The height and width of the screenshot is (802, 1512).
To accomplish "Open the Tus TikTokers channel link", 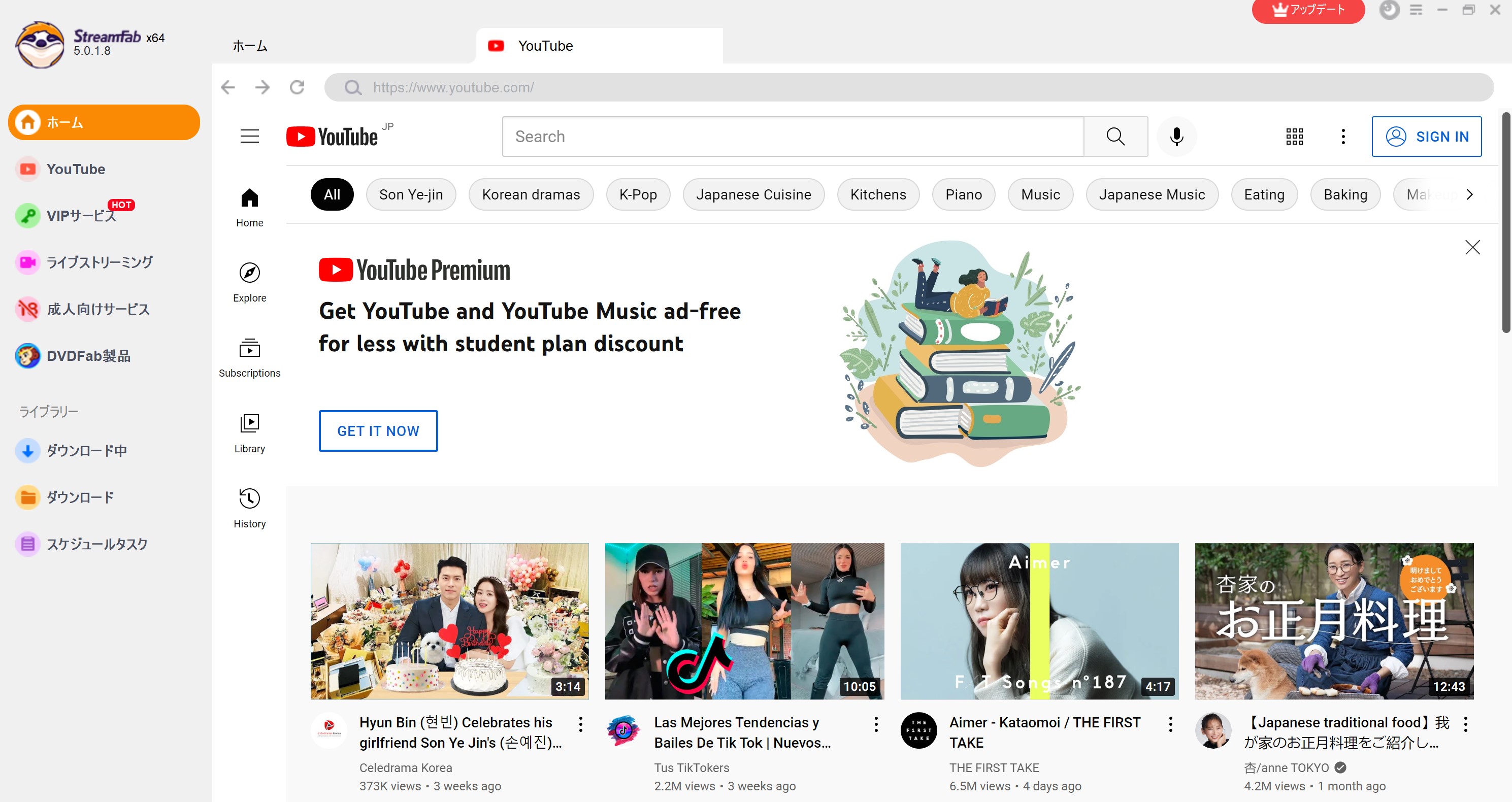I will [x=692, y=767].
